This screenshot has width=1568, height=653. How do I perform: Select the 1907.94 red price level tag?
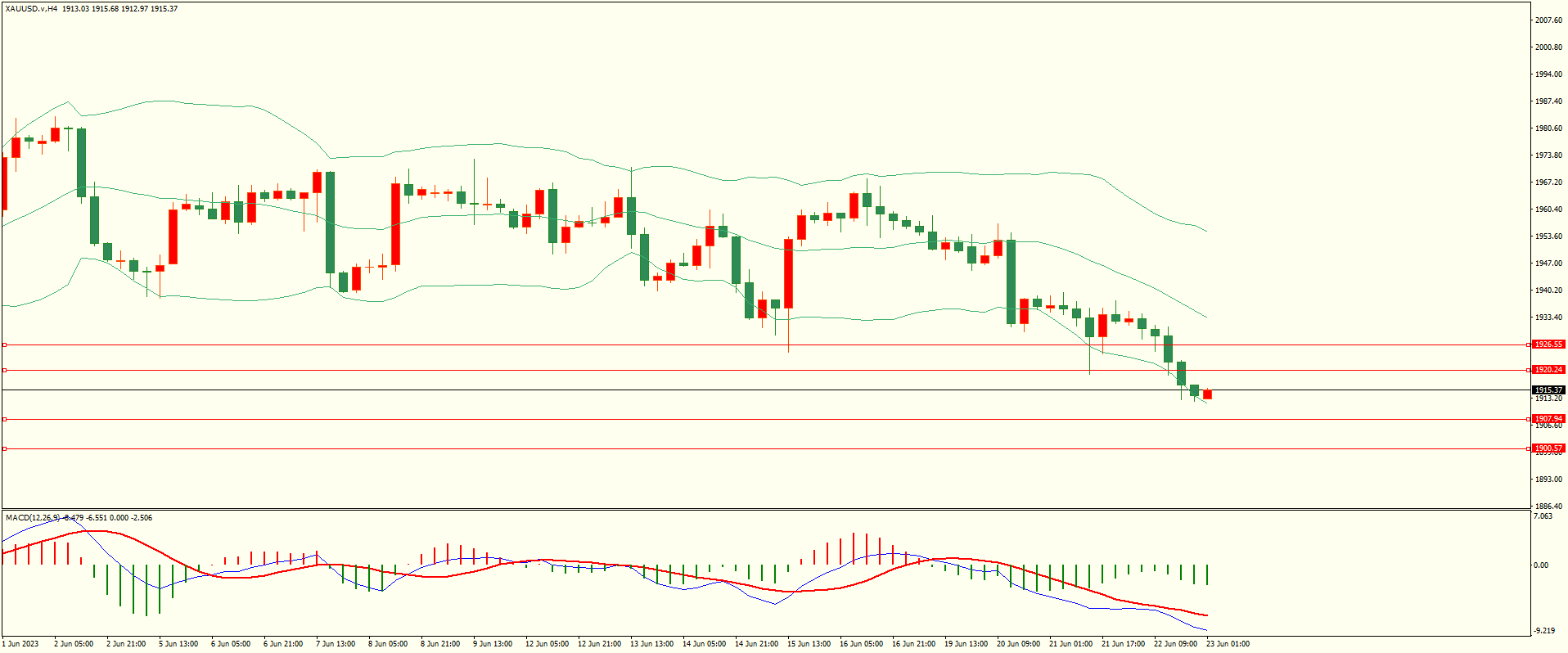(x=1548, y=419)
